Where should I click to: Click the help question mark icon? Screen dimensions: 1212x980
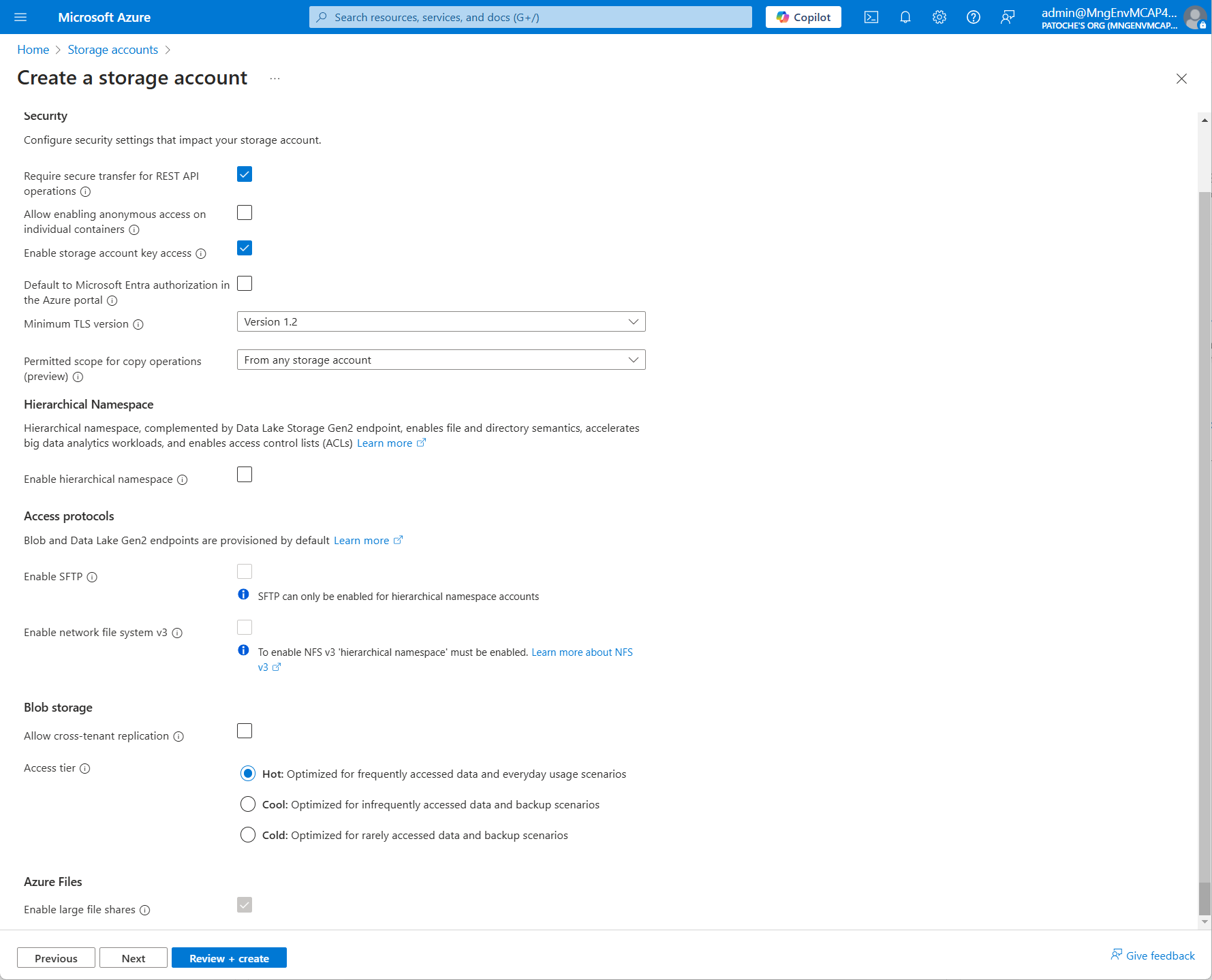coord(973,18)
